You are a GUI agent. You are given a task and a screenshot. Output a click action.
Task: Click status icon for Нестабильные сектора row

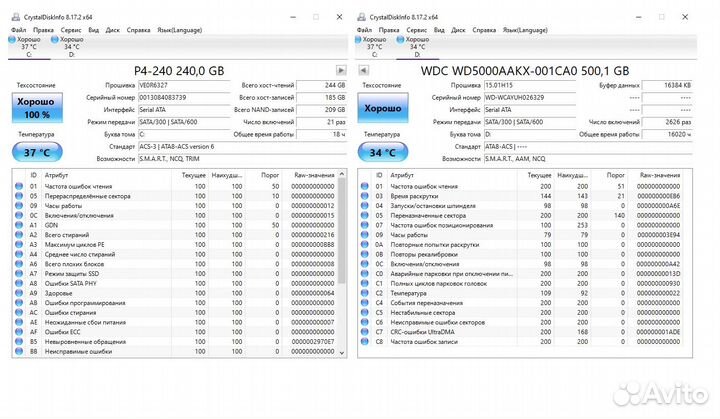tap(365, 312)
